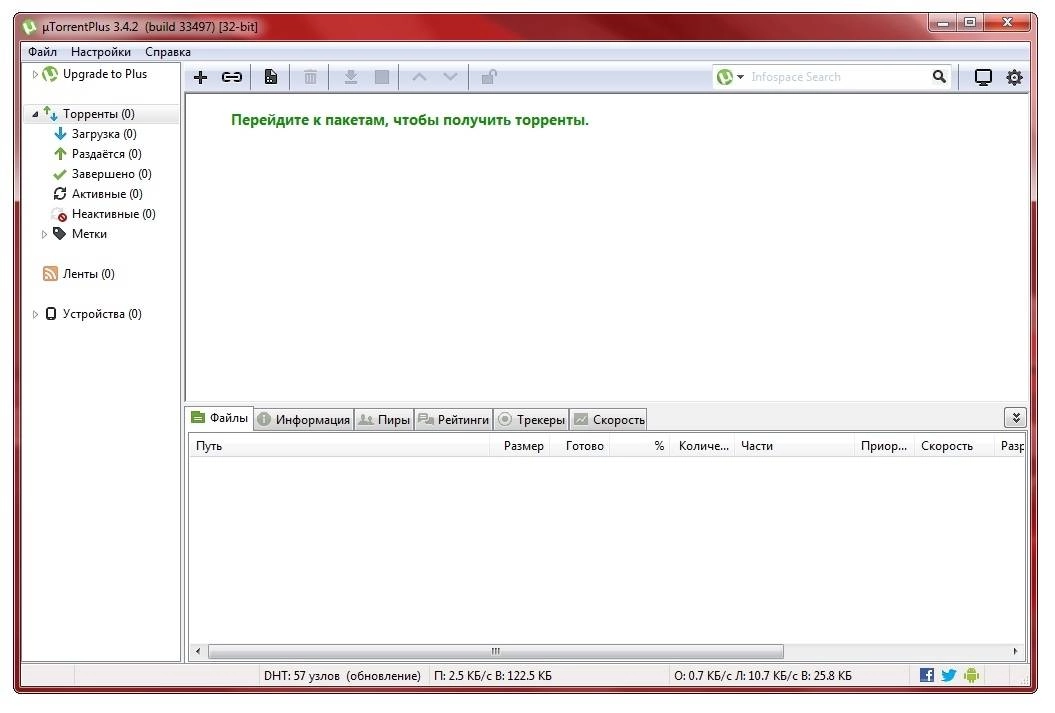Click the Завершено green checkmark icon
Image resolution: width=1055 pixels, height=713 pixels.
(x=60, y=174)
